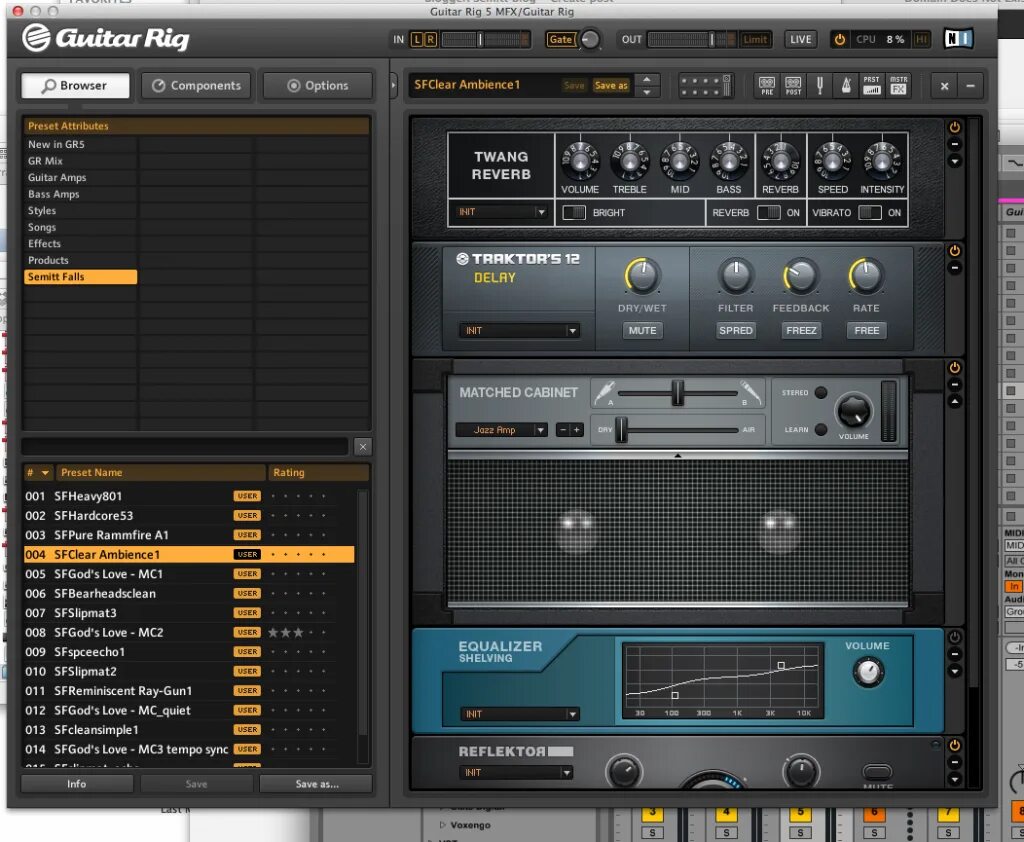Click the Info button

pyautogui.click(x=76, y=784)
